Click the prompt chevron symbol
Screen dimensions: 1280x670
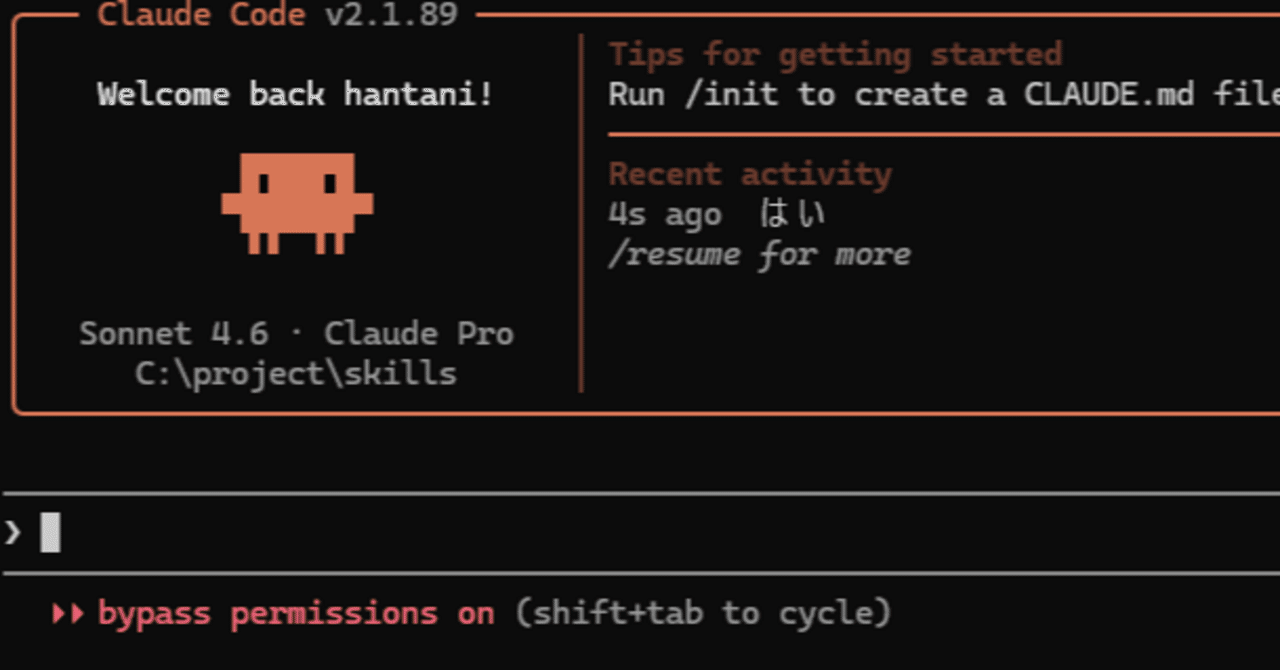(13, 532)
